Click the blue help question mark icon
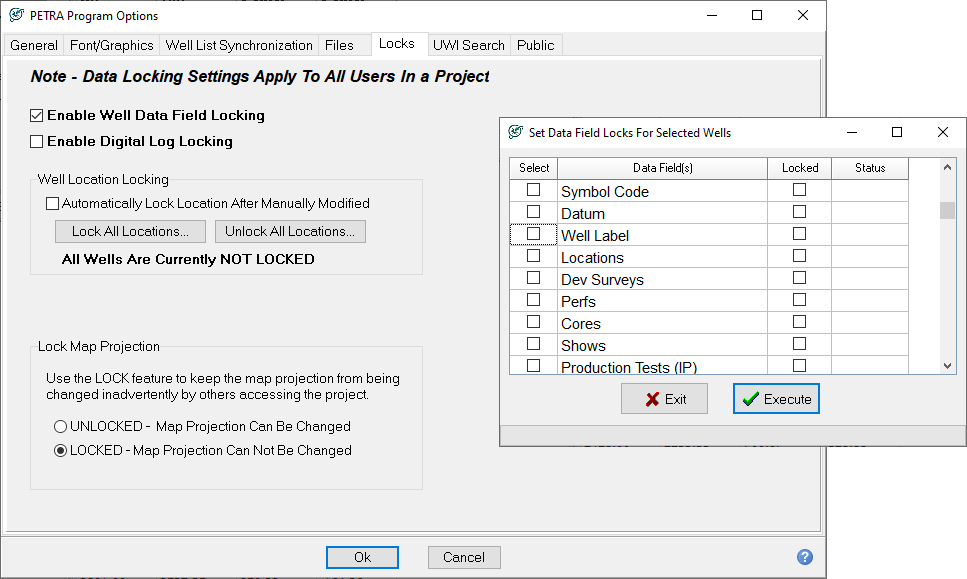The width and height of the screenshot is (967, 579). coord(805,557)
